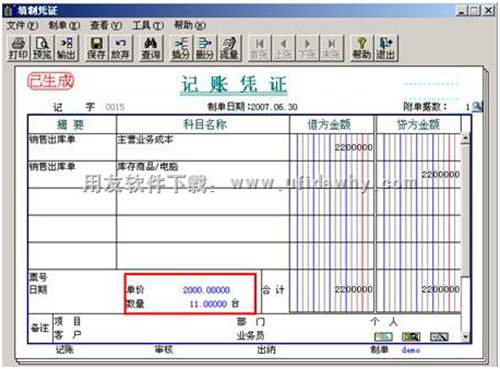500x369 pixels.
Task: Click the 打印 print toolbar icon
Action: point(19,49)
